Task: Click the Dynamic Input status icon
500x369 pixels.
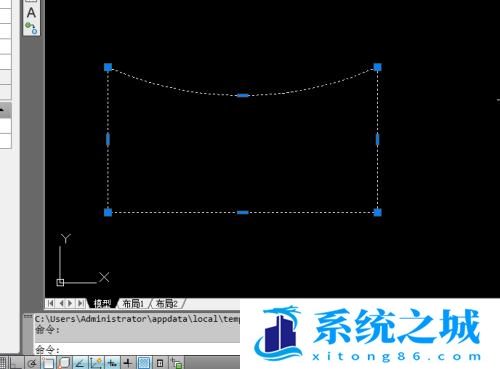Action: click(x=112, y=363)
